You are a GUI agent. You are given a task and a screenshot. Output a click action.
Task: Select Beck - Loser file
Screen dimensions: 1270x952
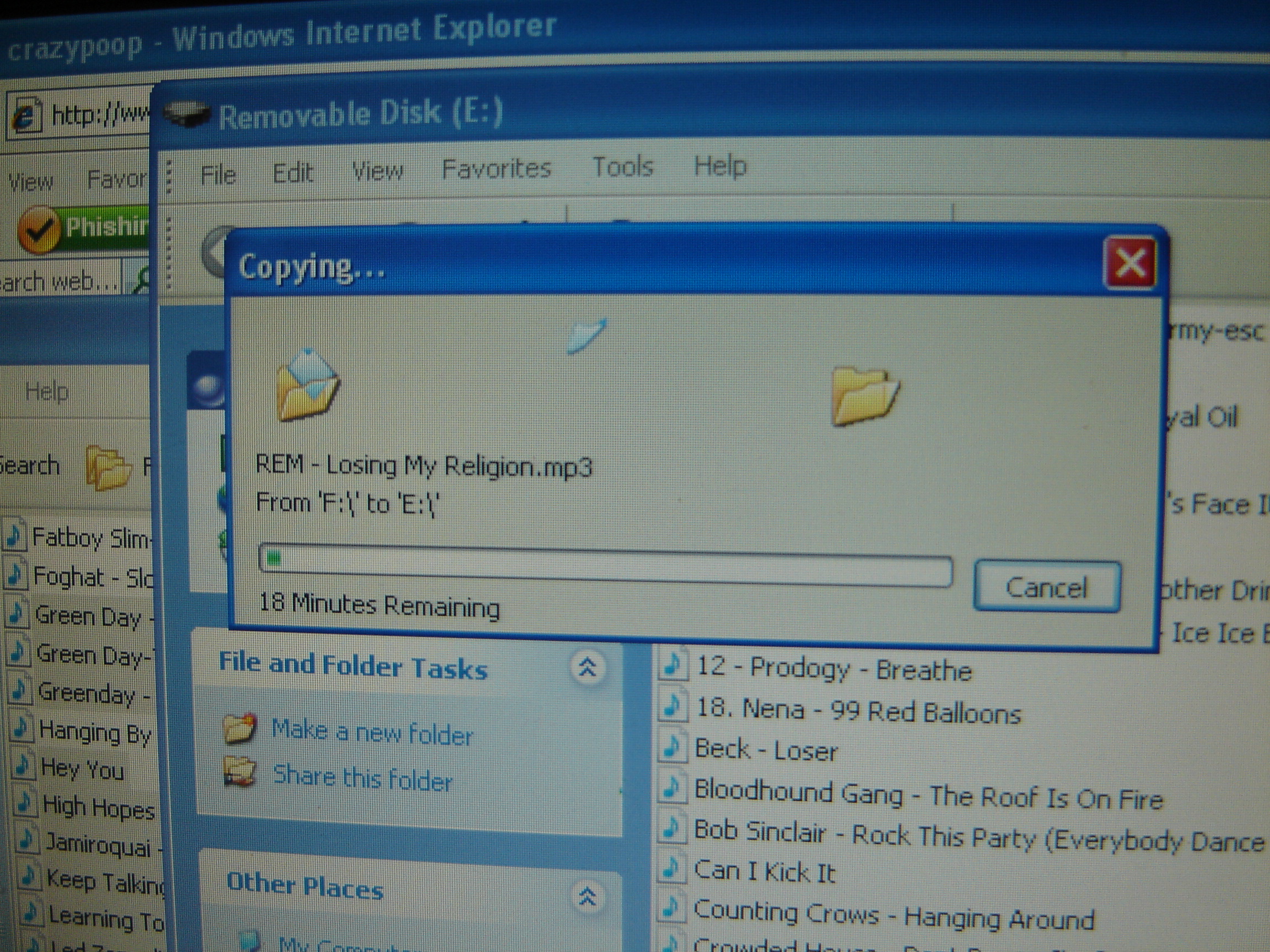[x=766, y=750]
